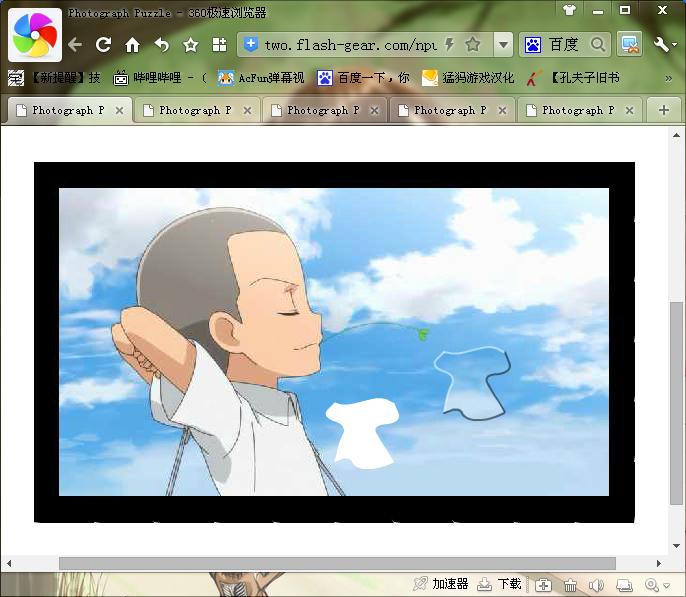Viewport: 686px width, 597px height.
Task: Open the screenshot tool monitor icon
Action: (630, 45)
